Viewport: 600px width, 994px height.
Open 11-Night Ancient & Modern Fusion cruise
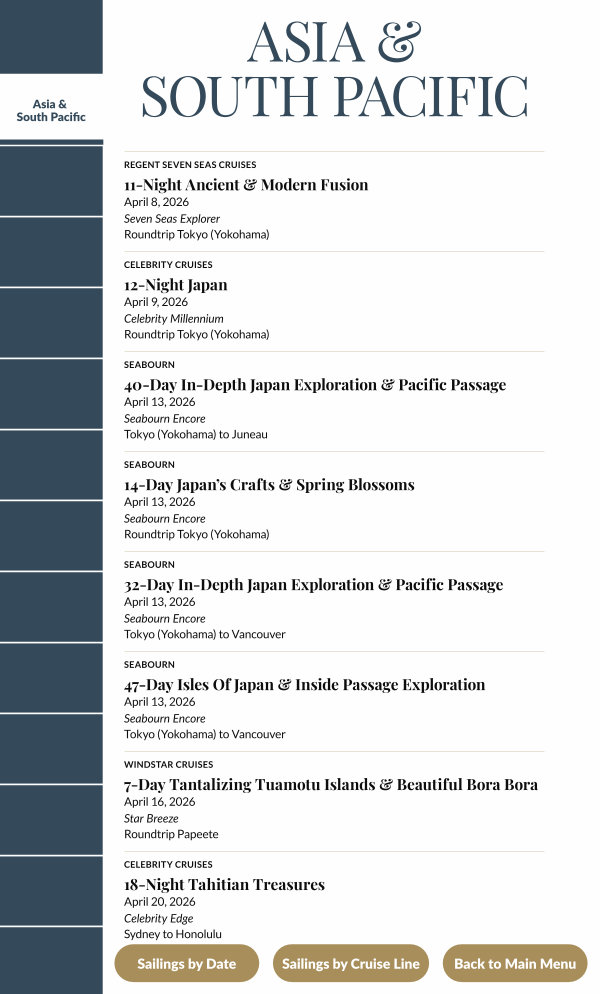[x=246, y=185]
